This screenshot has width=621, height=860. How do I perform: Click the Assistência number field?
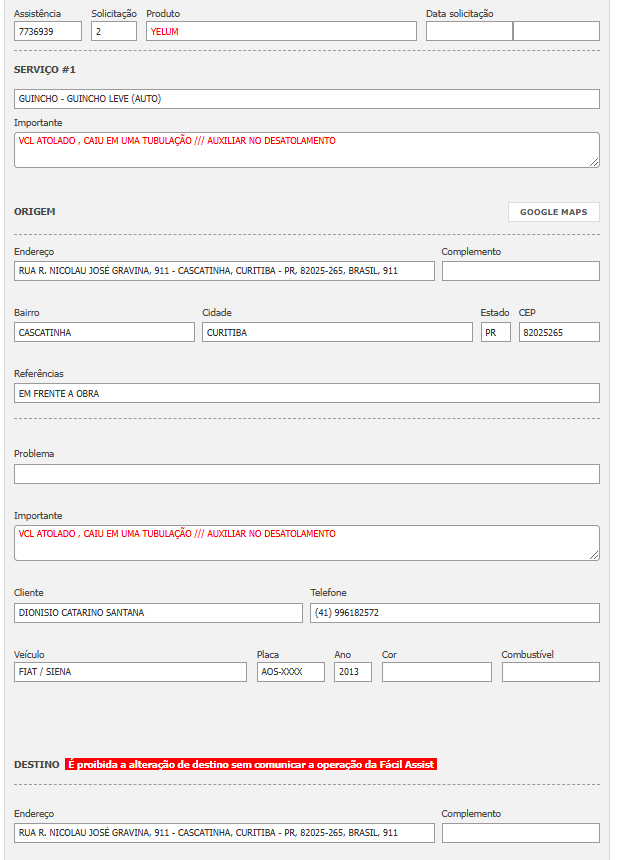pyautogui.click(x=48, y=31)
